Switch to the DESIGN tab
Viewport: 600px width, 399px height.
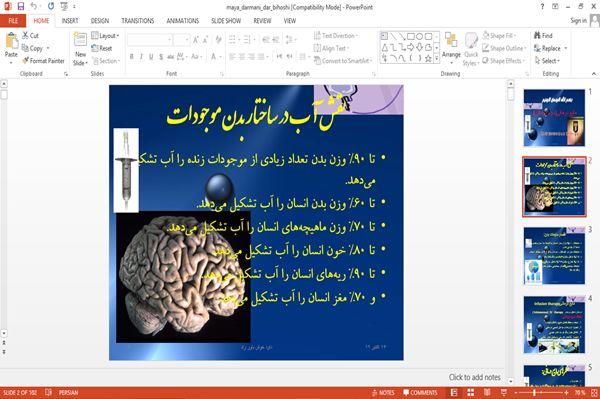(x=100, y=21)
